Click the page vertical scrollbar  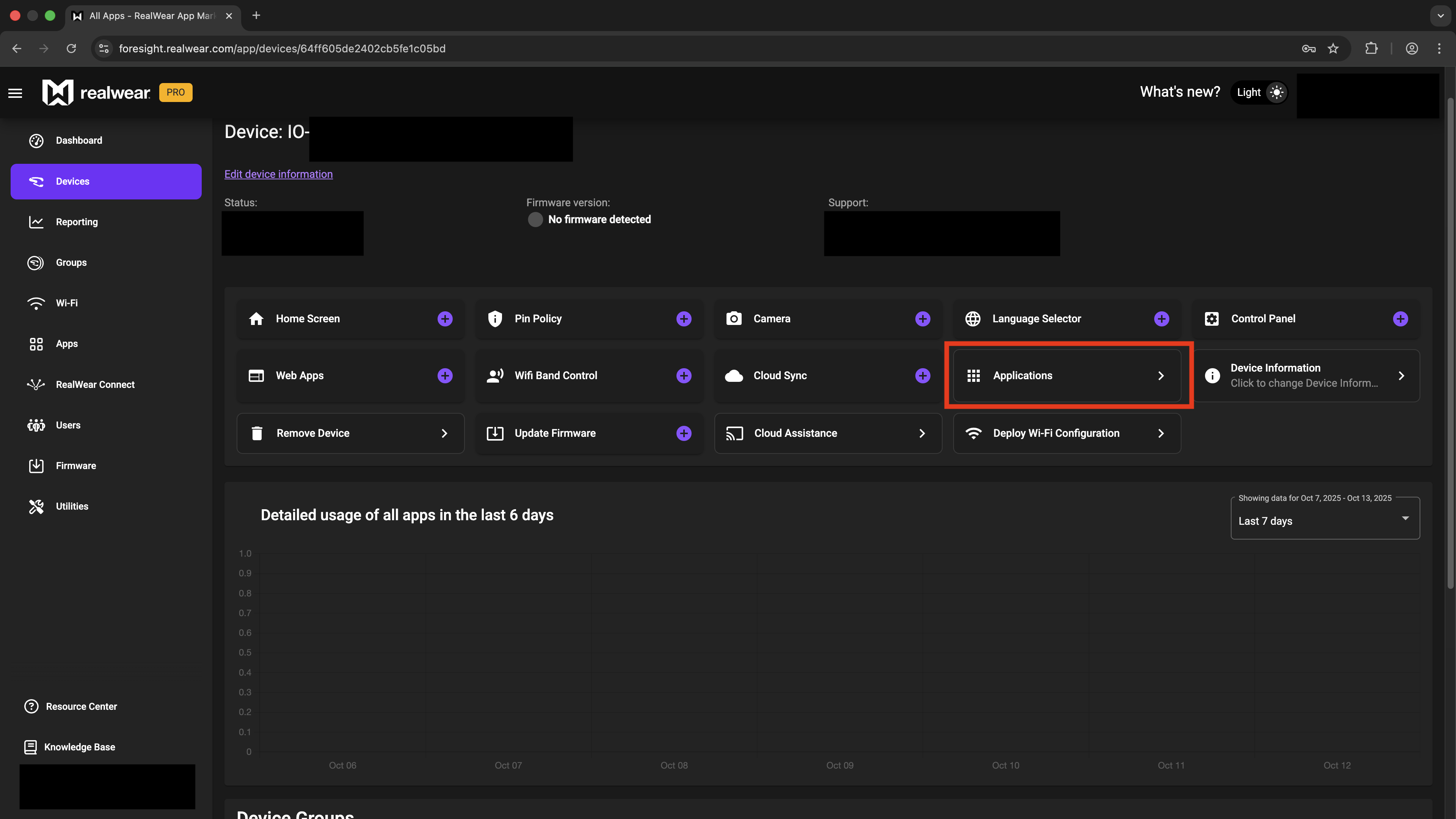1451,344
